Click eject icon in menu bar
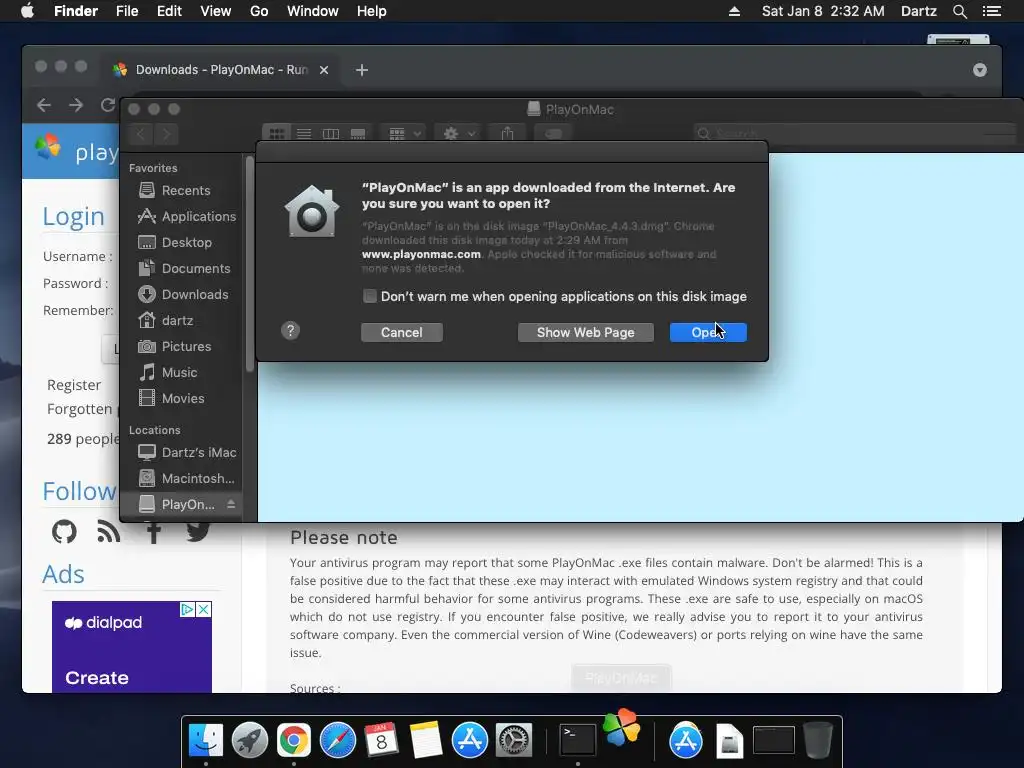Image resolution: width=1024 pixels, height=768 pixels. pyautogui.click(x=734, y=11)
